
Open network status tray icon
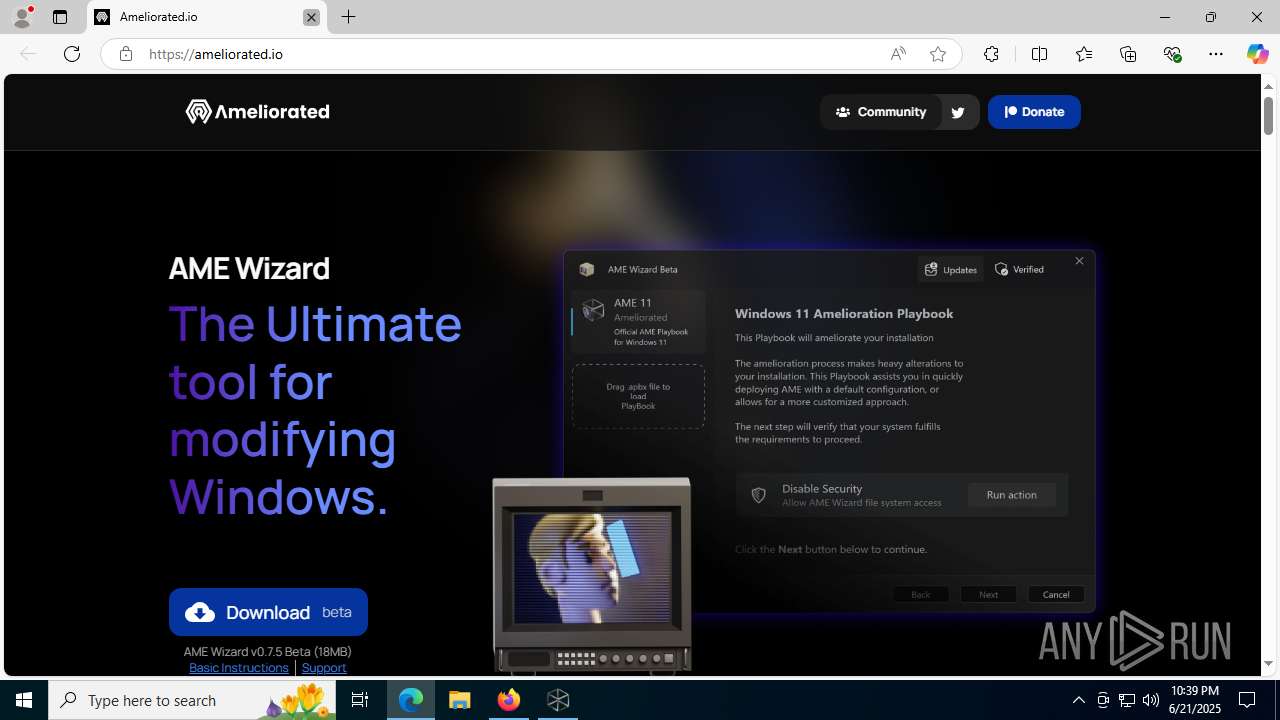(1127, 700)
